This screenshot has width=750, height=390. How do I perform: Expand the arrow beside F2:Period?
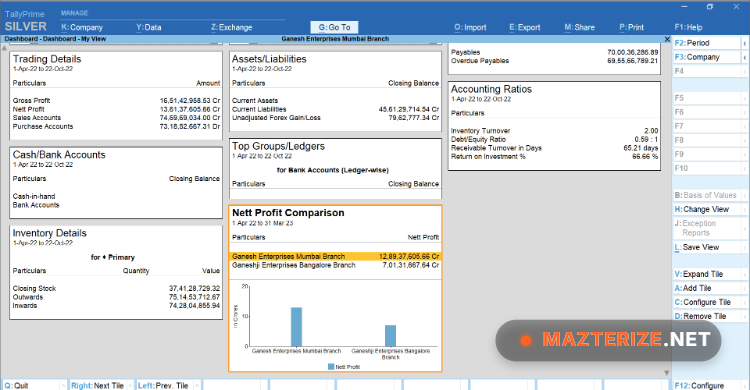pos(745,43)
